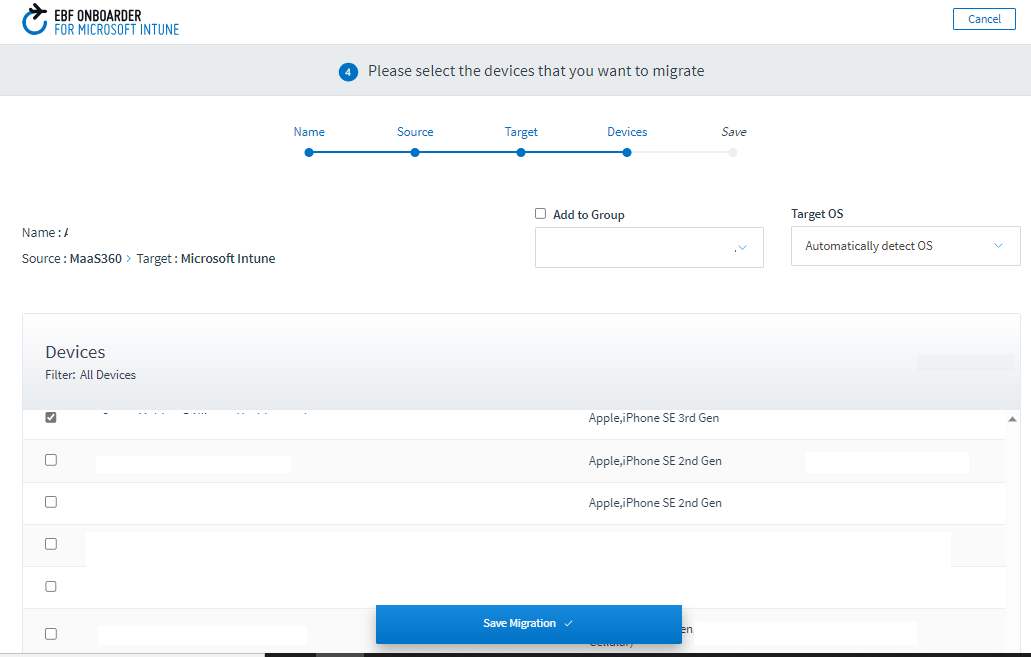The image size is (1031, 657).
Task: Check the first device row without a model
Action: 51,544
